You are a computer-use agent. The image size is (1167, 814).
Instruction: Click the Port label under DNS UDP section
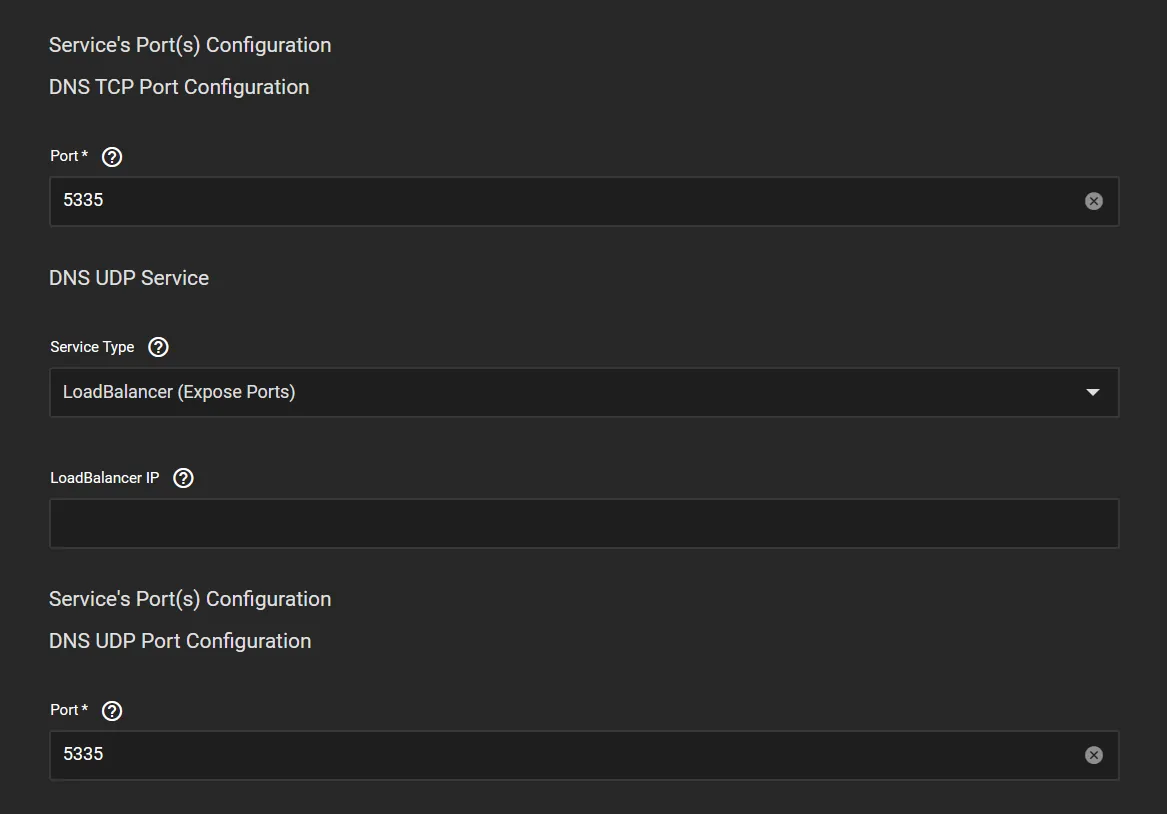[68, 710]
